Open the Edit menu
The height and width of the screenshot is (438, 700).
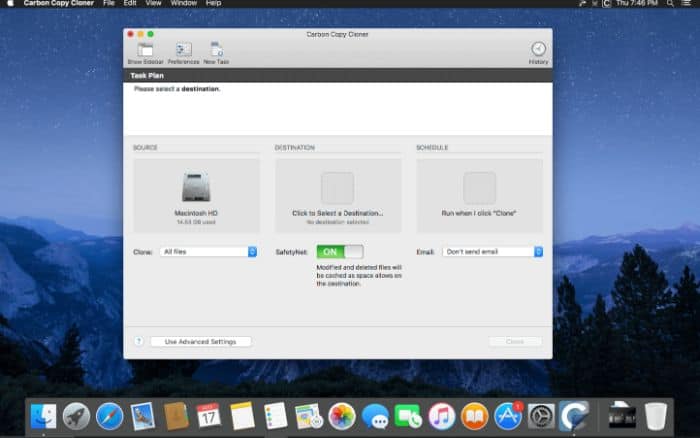pyautogui.click(x=130, y=3)
